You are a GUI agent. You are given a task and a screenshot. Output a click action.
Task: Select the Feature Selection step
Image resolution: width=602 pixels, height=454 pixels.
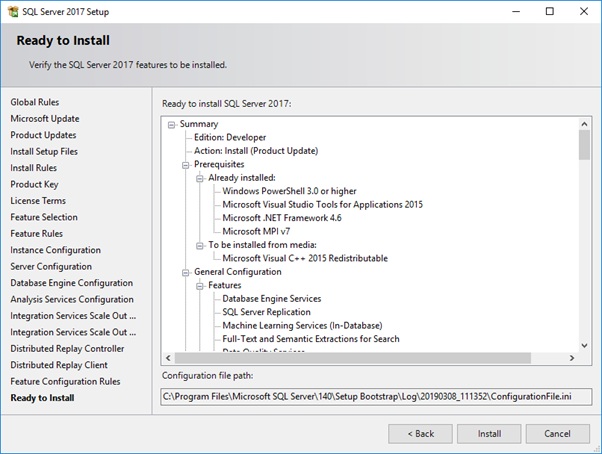pos(44,217)
